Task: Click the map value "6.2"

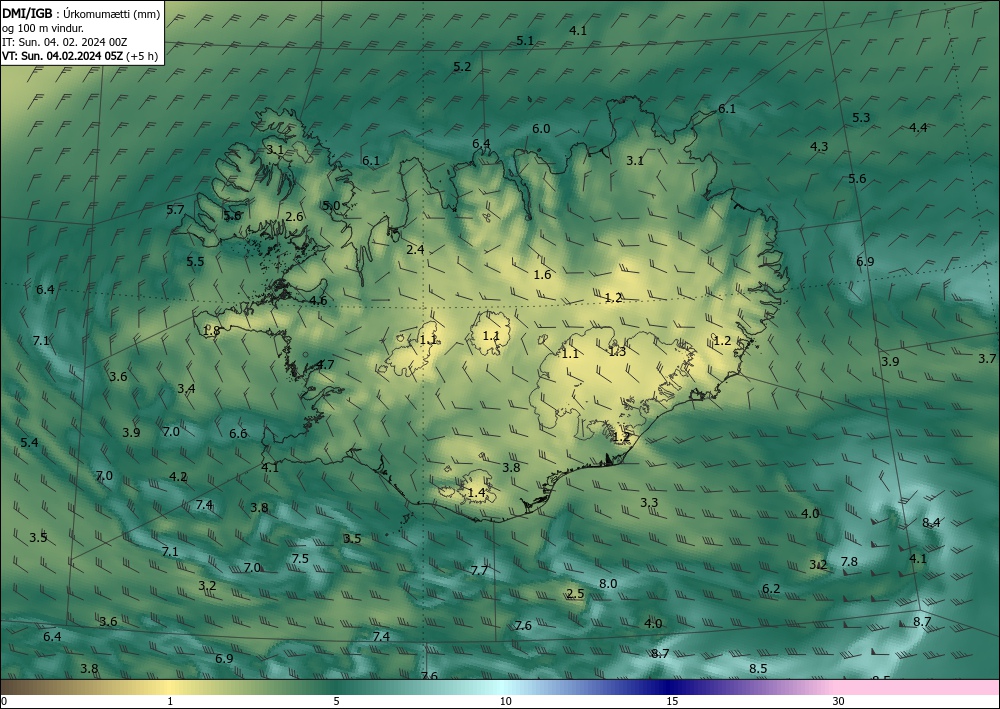Action: coord(771,588)
